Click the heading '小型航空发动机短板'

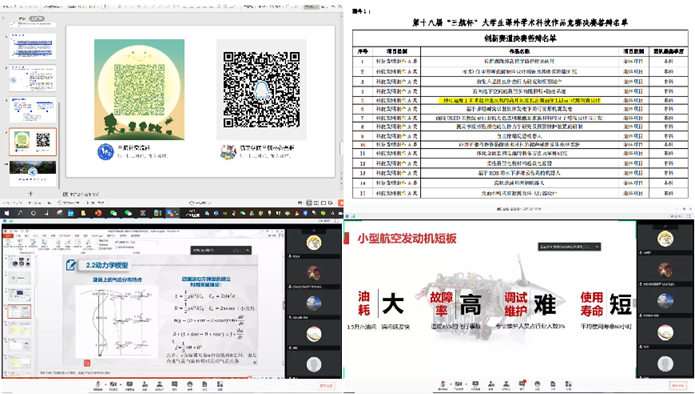tap(407, 238)
